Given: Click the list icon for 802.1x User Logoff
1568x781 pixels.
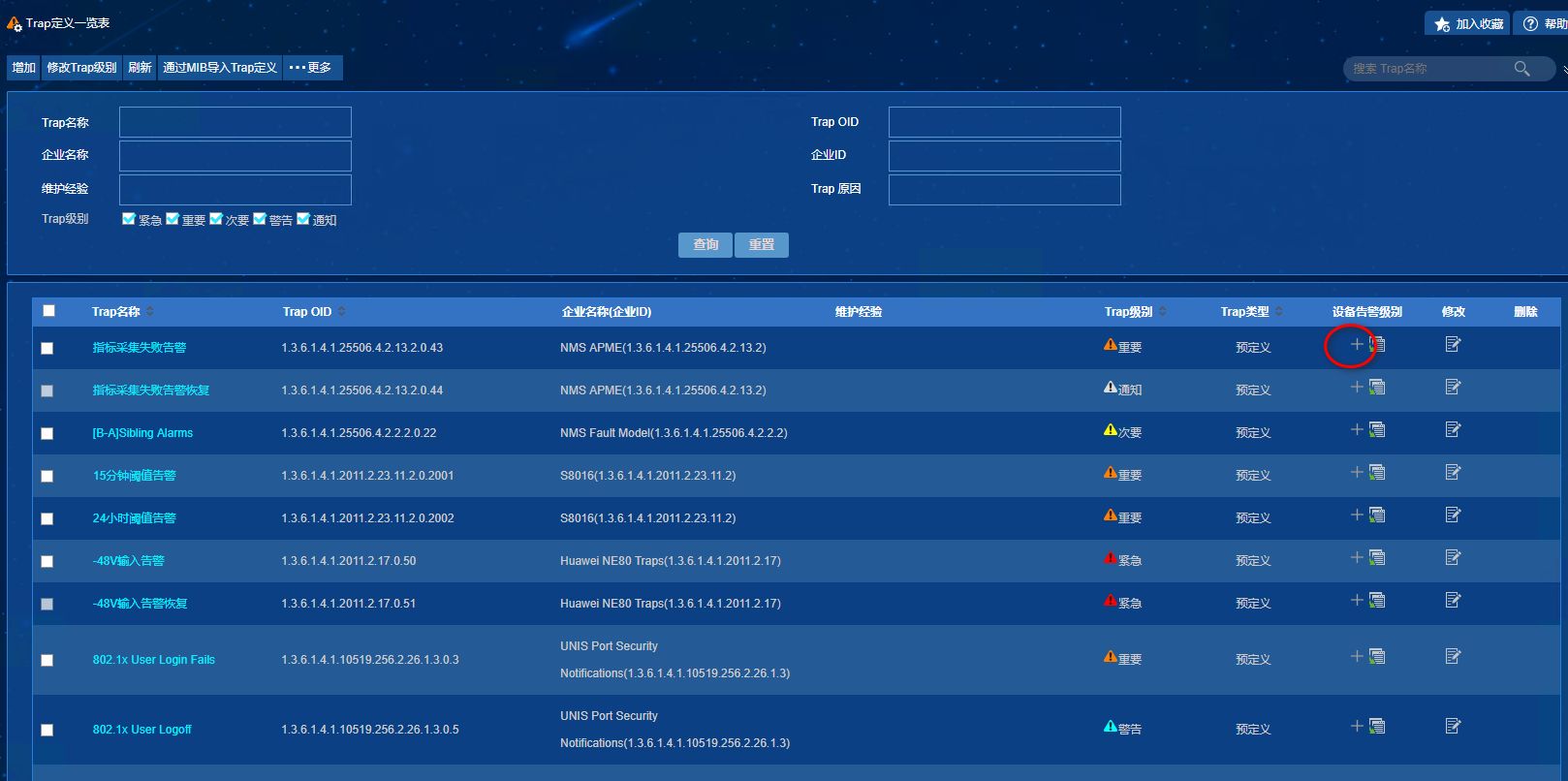Looking at the screenshot, I should coord(1377,727).
